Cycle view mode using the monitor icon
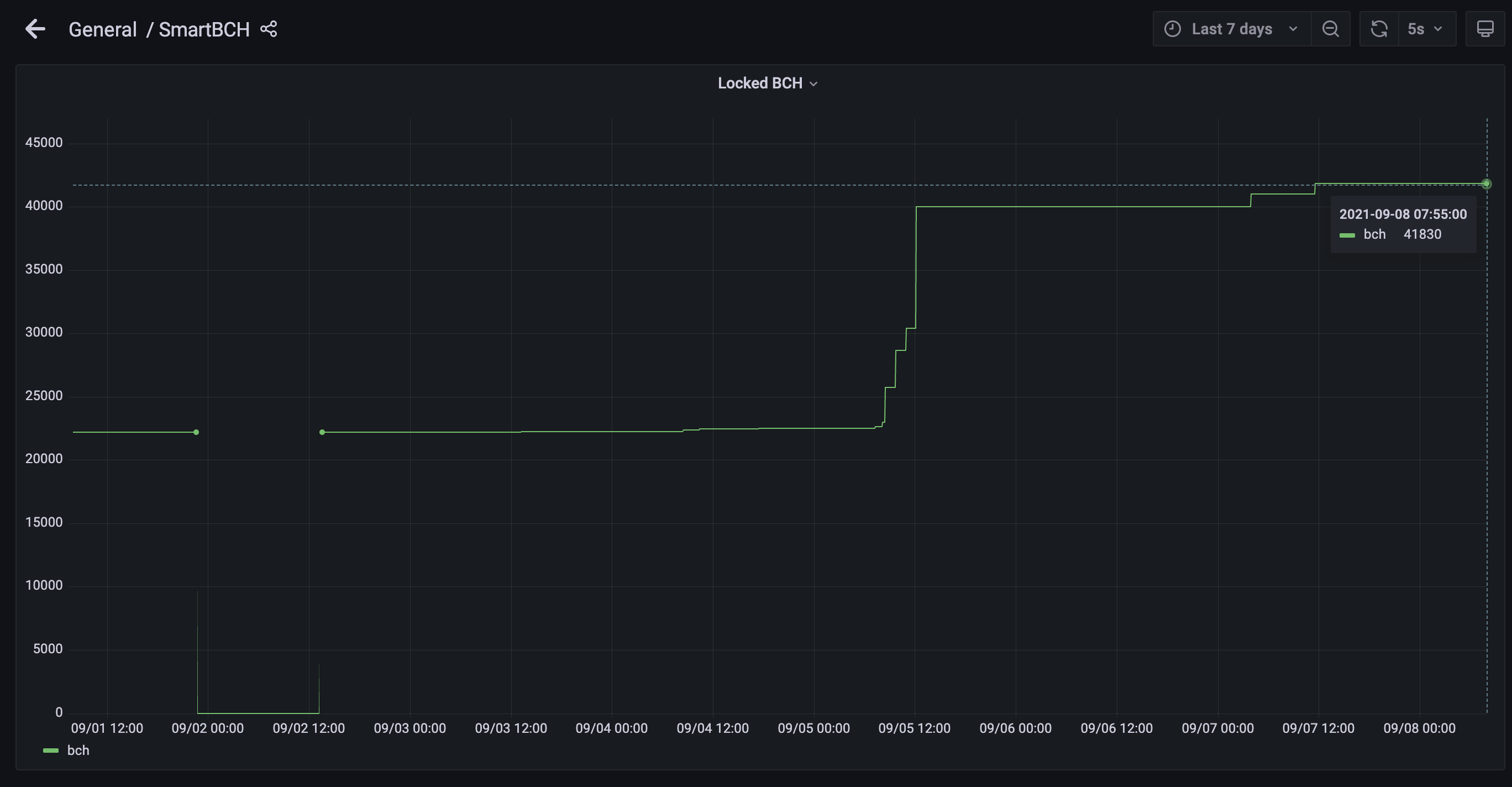Screen dimensions: 1512x787 pyautogui.click(x=1485, y=29)
